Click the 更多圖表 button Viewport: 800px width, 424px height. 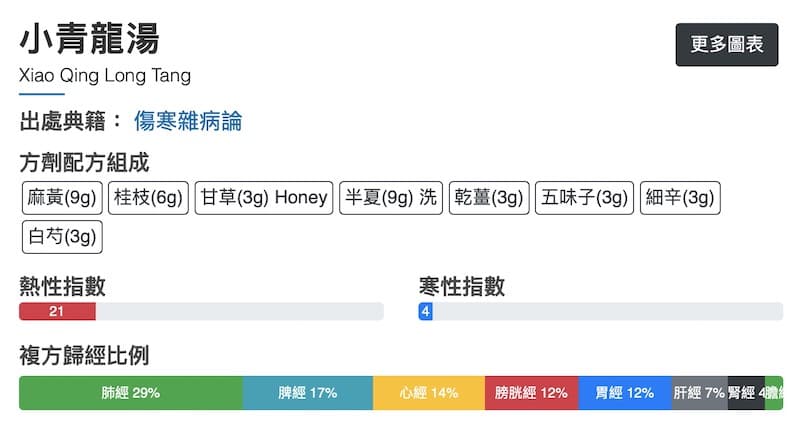click(x=727, y=44)
